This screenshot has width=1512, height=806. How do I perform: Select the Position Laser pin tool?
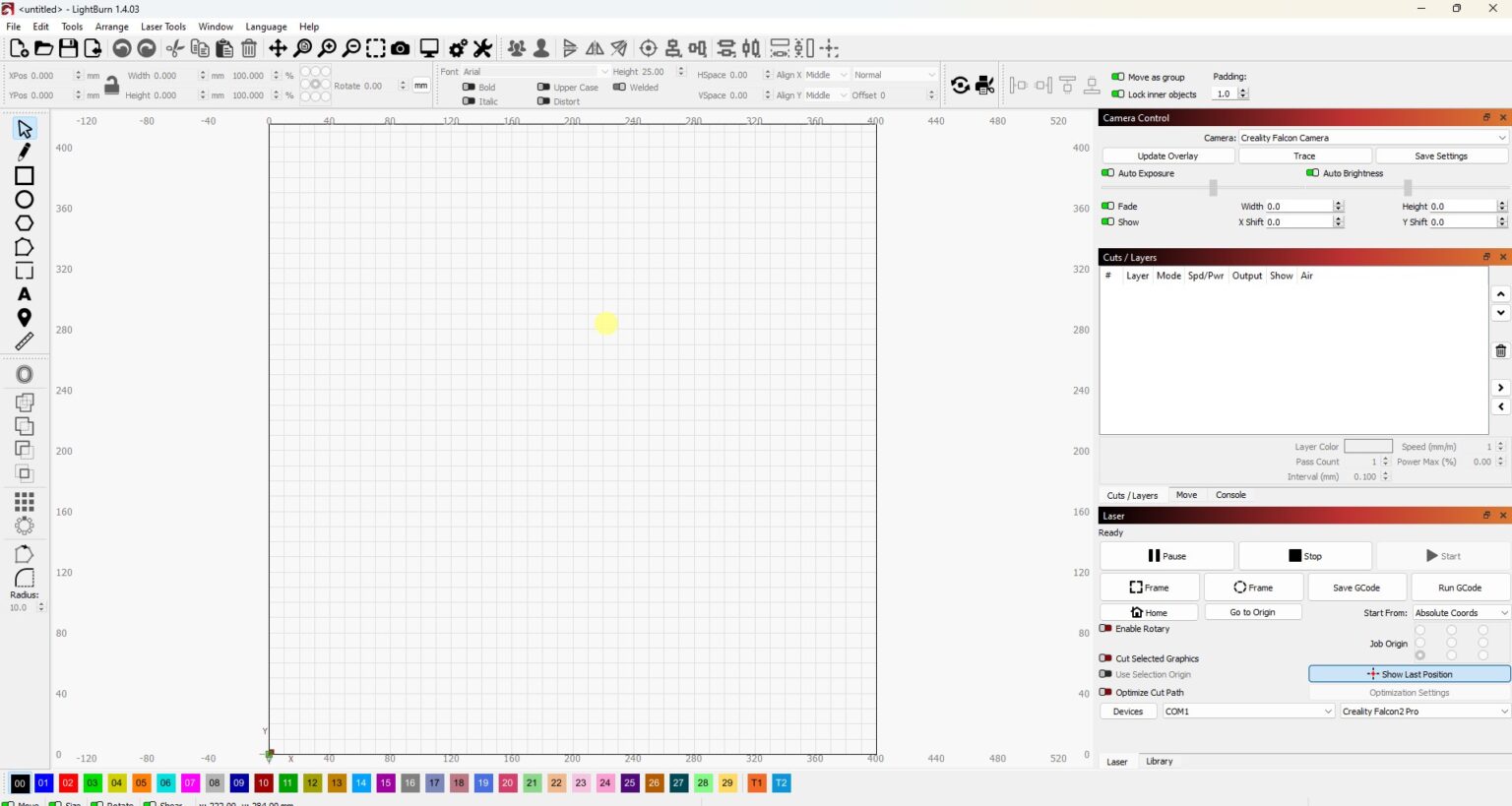(24, 317)
